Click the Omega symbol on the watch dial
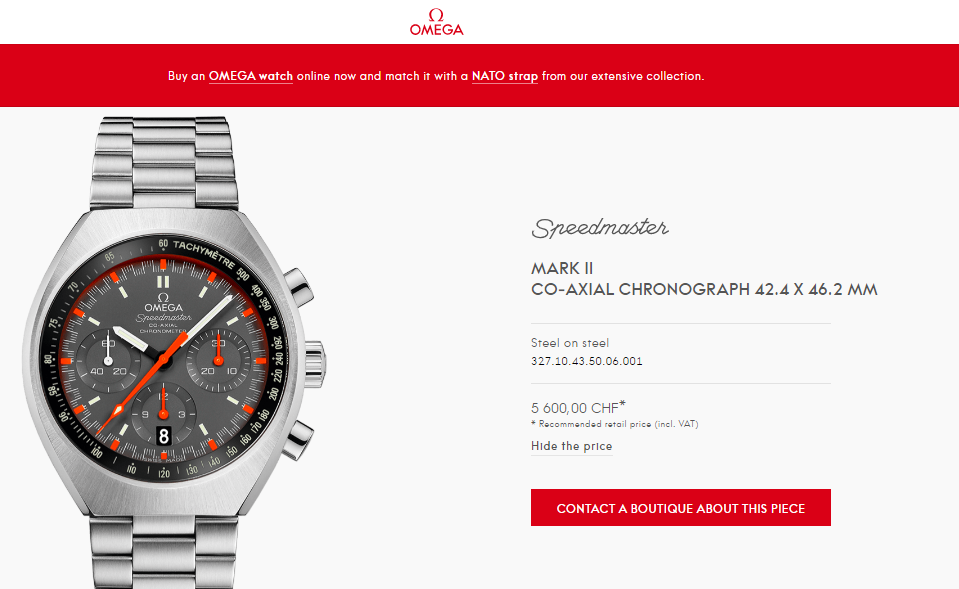 [163, 297]
